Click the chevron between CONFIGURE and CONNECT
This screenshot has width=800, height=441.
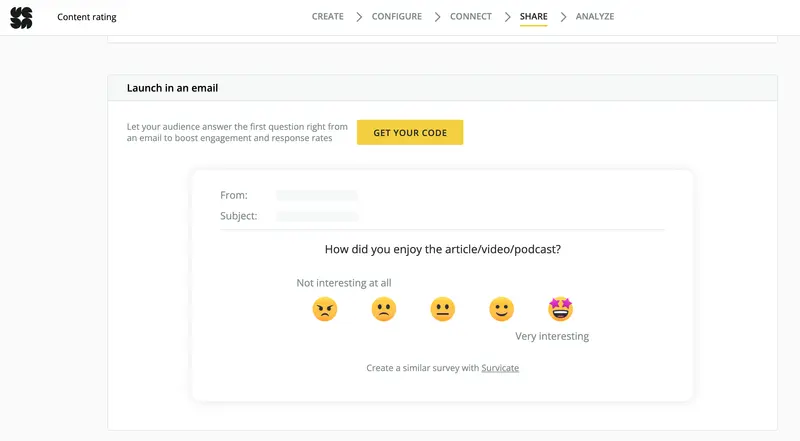point(437,17)
